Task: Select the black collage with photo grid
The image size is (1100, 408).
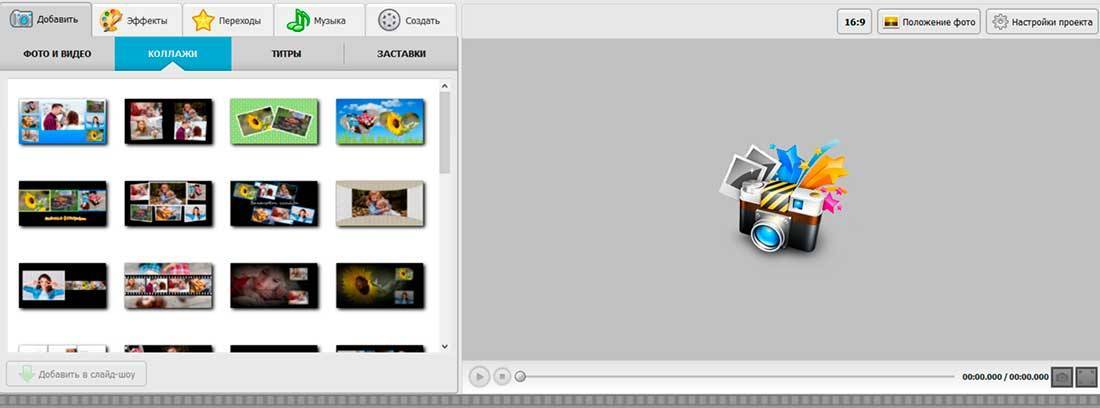Action: [168, 203]
